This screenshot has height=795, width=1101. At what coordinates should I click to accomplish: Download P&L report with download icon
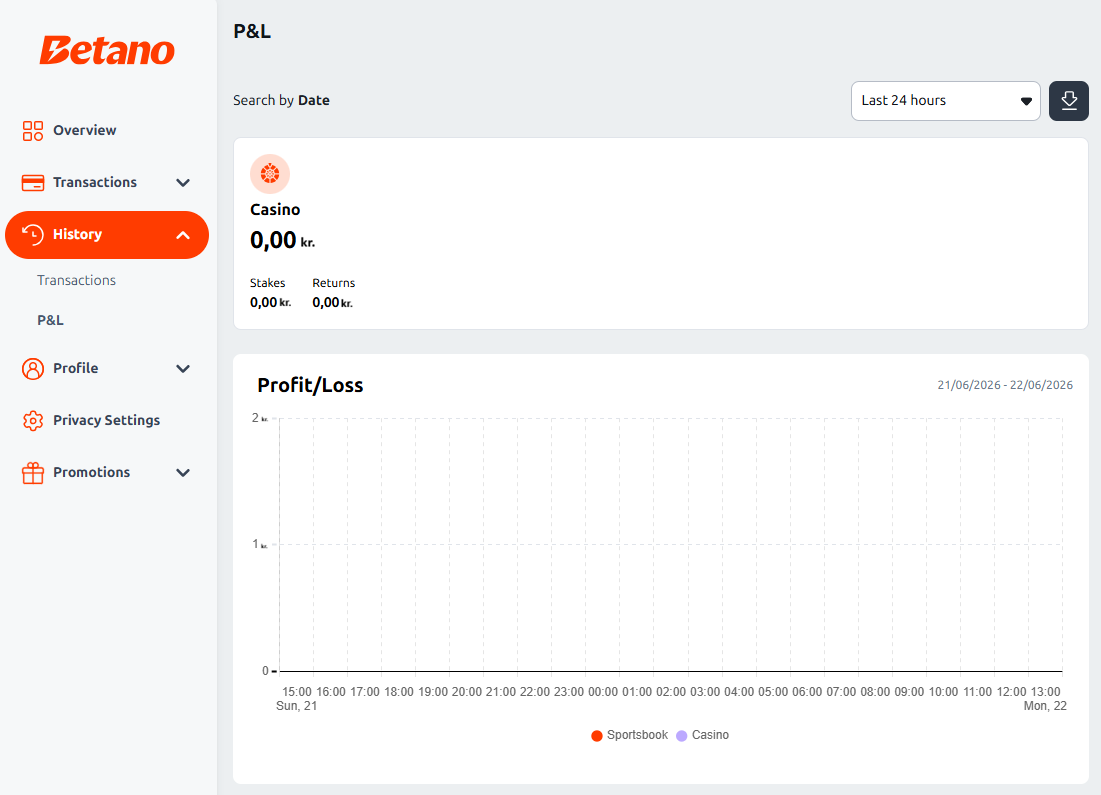pyautogui.click(x=1069, y=101)
